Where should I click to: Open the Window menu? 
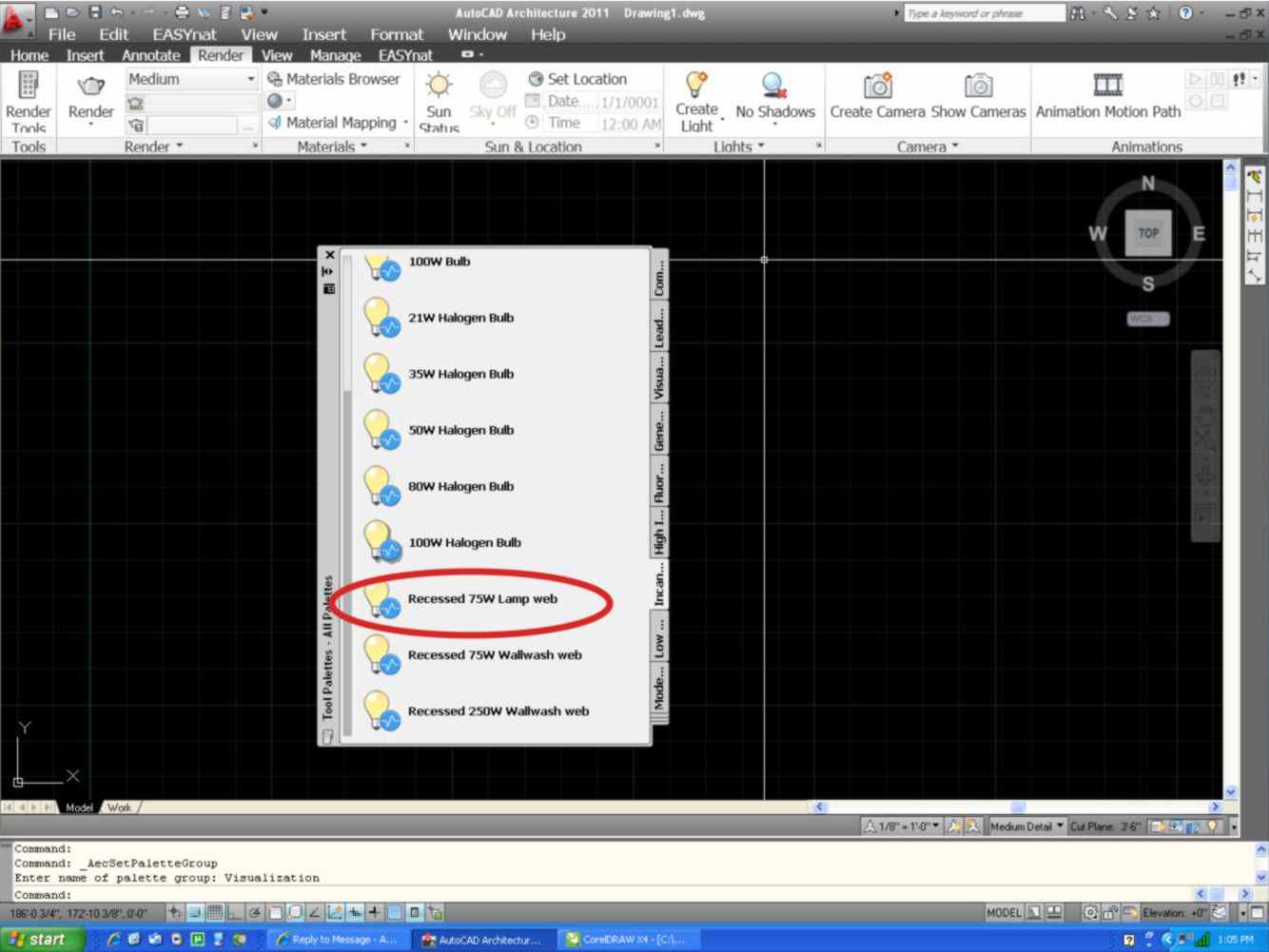478,34
